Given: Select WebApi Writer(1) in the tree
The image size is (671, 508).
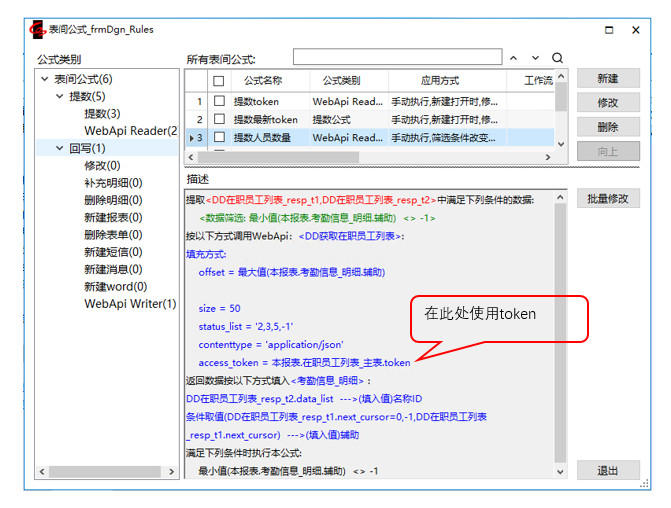Looking at the screenshot, I should click(x=130, y=304).
